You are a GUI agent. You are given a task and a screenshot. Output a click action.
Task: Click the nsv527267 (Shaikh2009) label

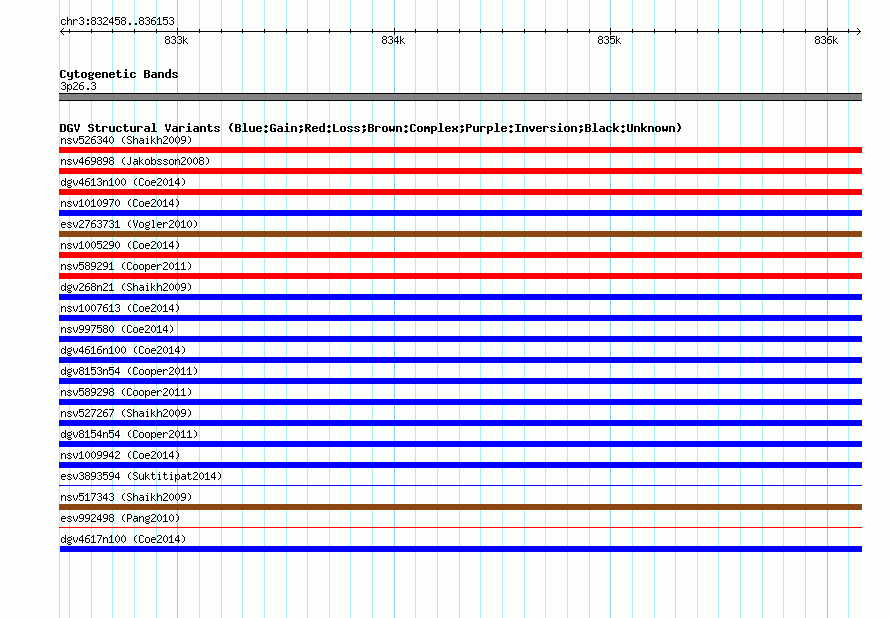click(126, 413)
